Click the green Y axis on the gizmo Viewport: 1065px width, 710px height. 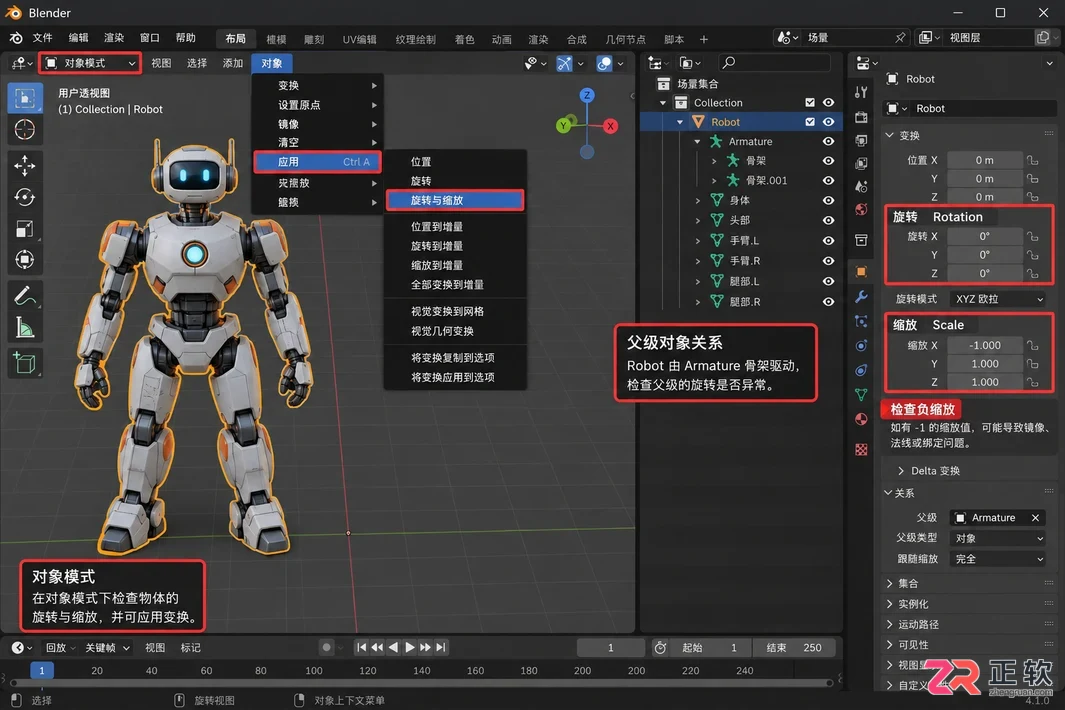tap(563, 126)
